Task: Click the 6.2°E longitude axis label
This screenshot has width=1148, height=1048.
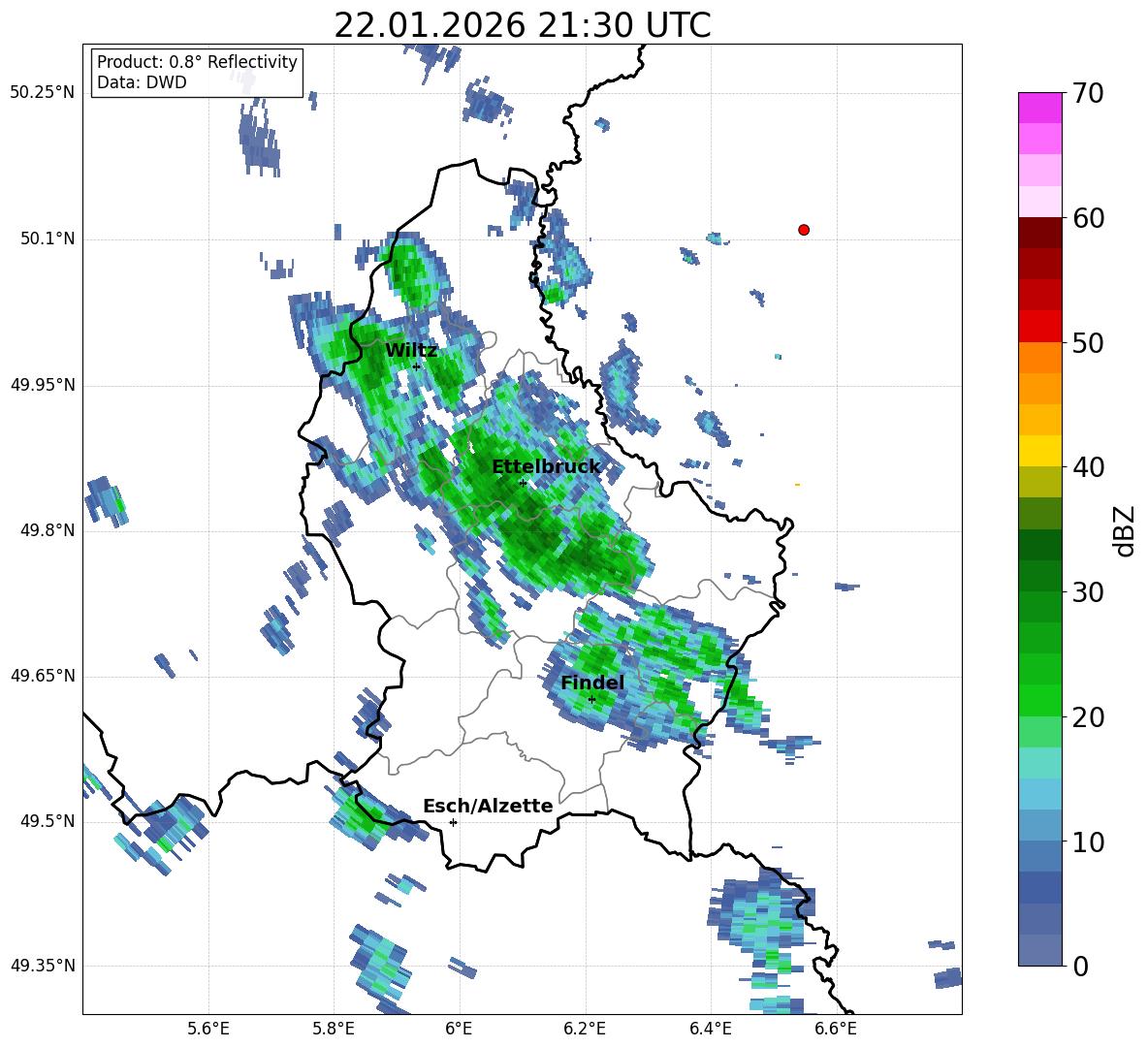Action: tap(585, 1029)
